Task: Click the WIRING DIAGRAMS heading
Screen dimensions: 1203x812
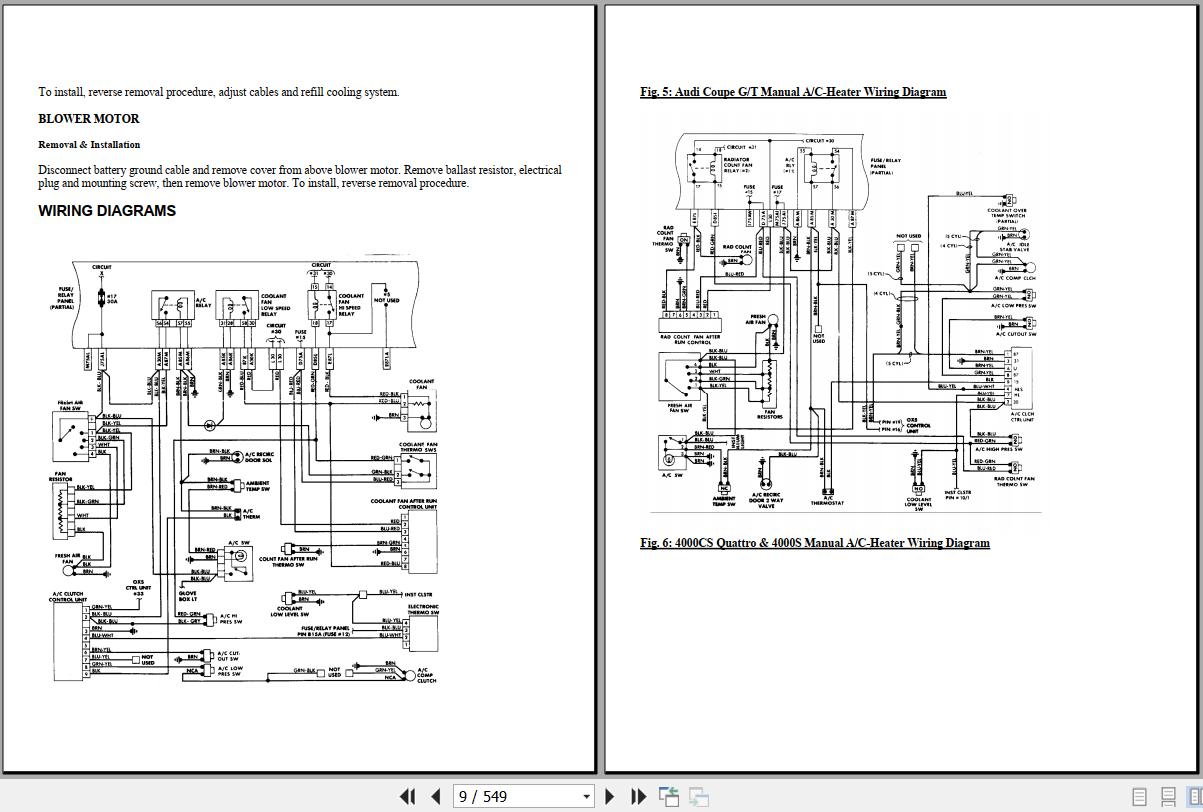Action: [x=107, y=211]
